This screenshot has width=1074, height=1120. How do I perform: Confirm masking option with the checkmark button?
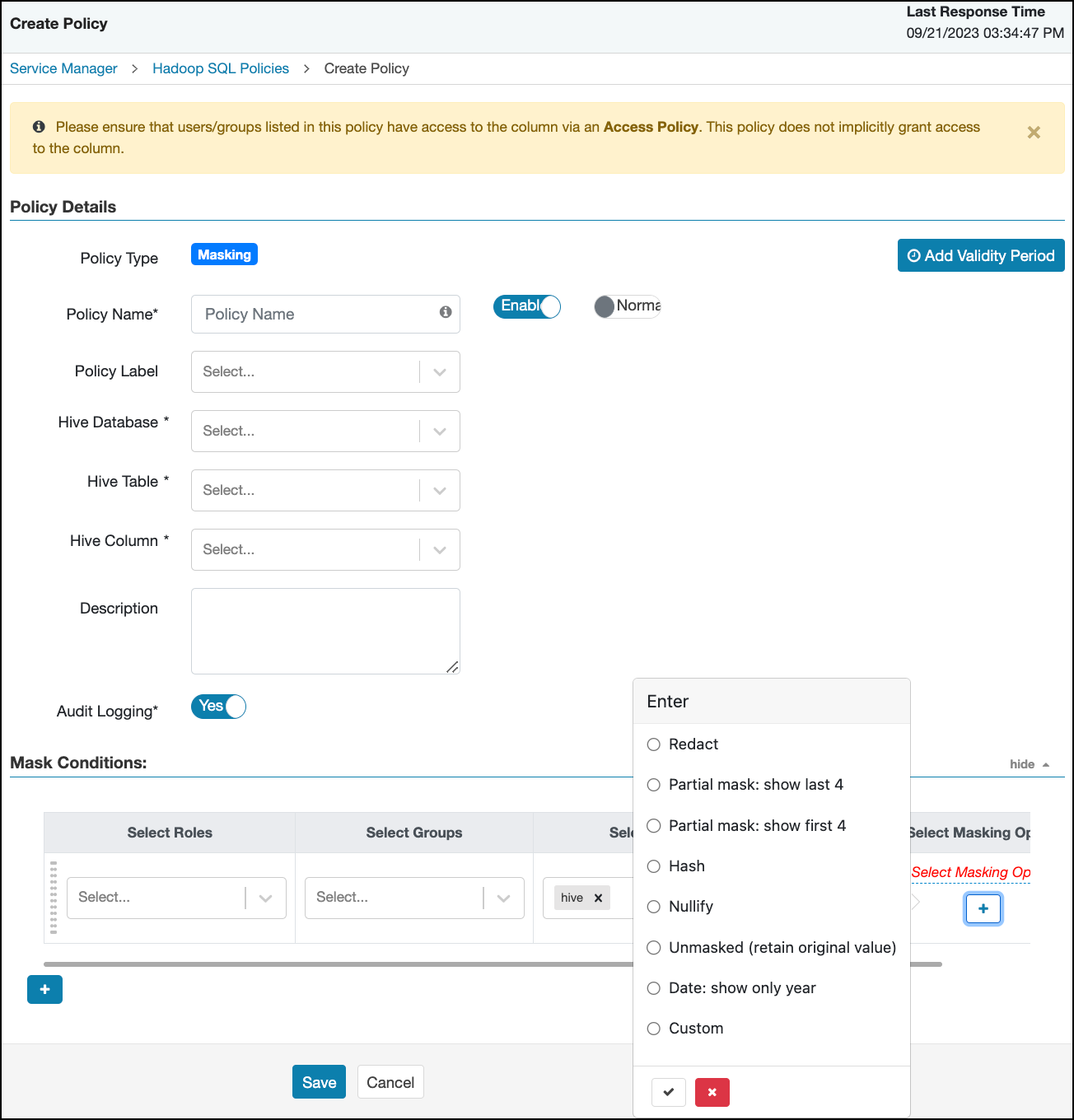pyautogui.click(x=668, y=1092)
